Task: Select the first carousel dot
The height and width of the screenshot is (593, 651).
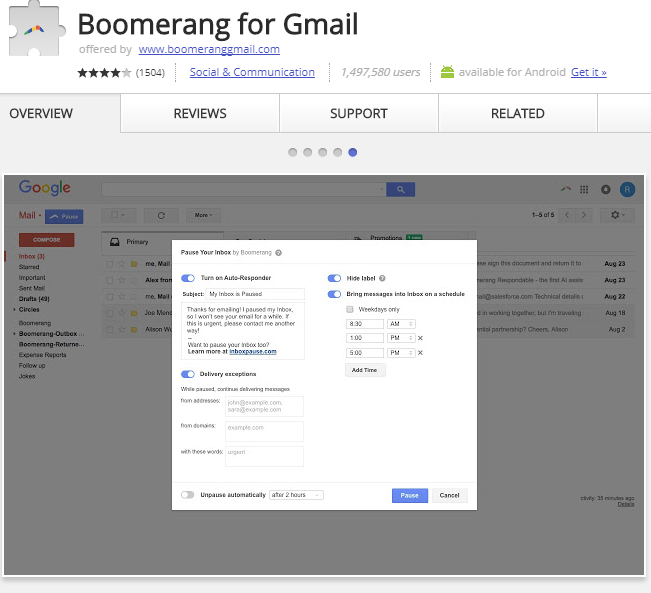Action: pyautogui.click(x=293, y=152)
